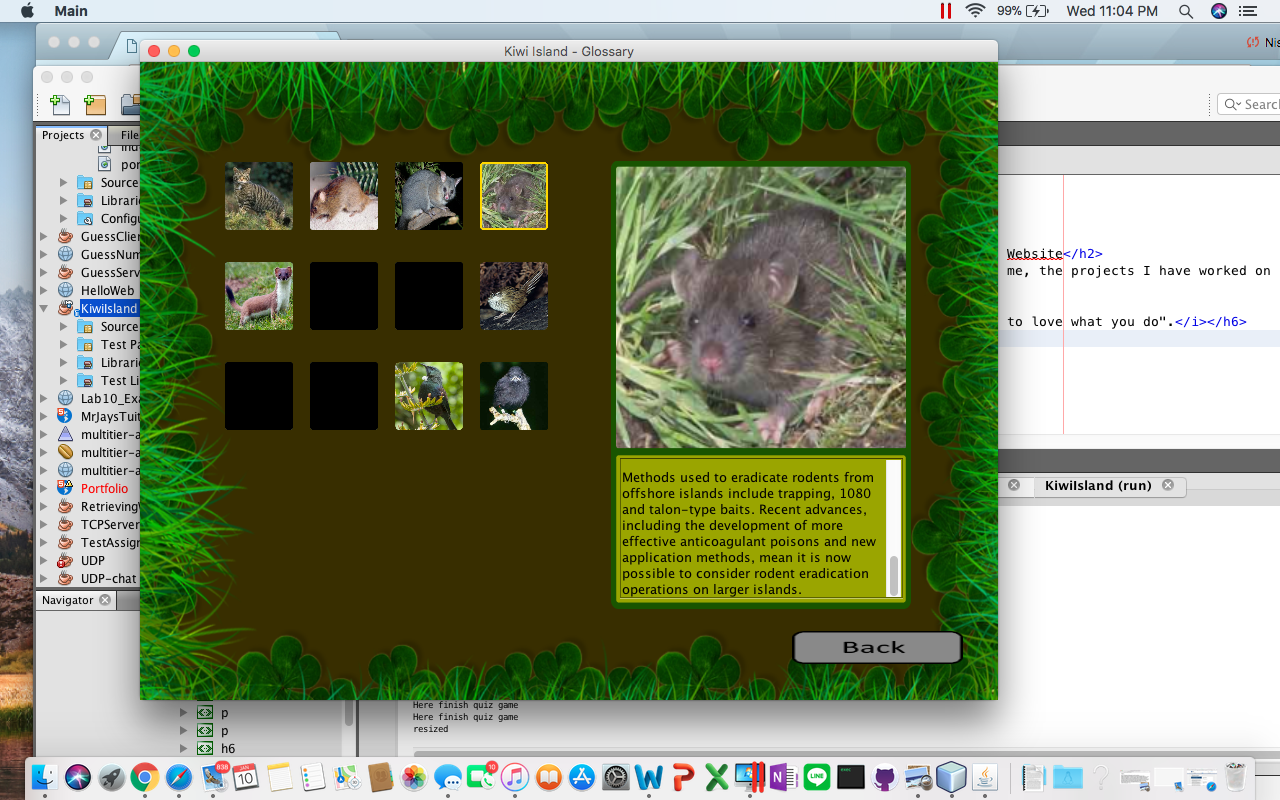Close the Projects tab

(x=96, y=135)
